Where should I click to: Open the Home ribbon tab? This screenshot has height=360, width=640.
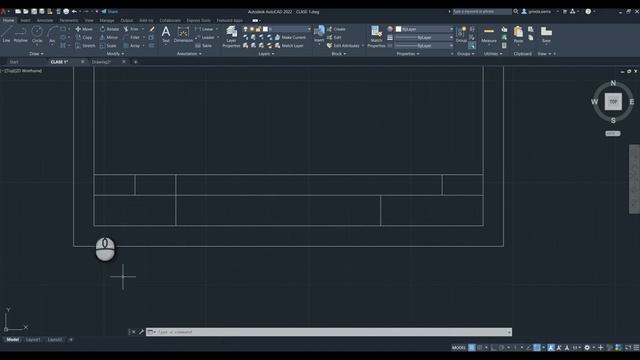tap(8, 20)
